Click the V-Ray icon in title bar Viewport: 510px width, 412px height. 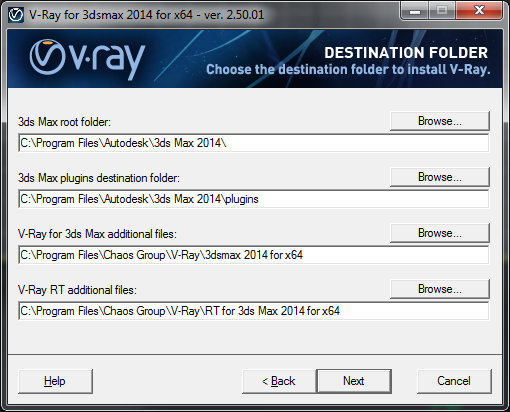[16, 15]
